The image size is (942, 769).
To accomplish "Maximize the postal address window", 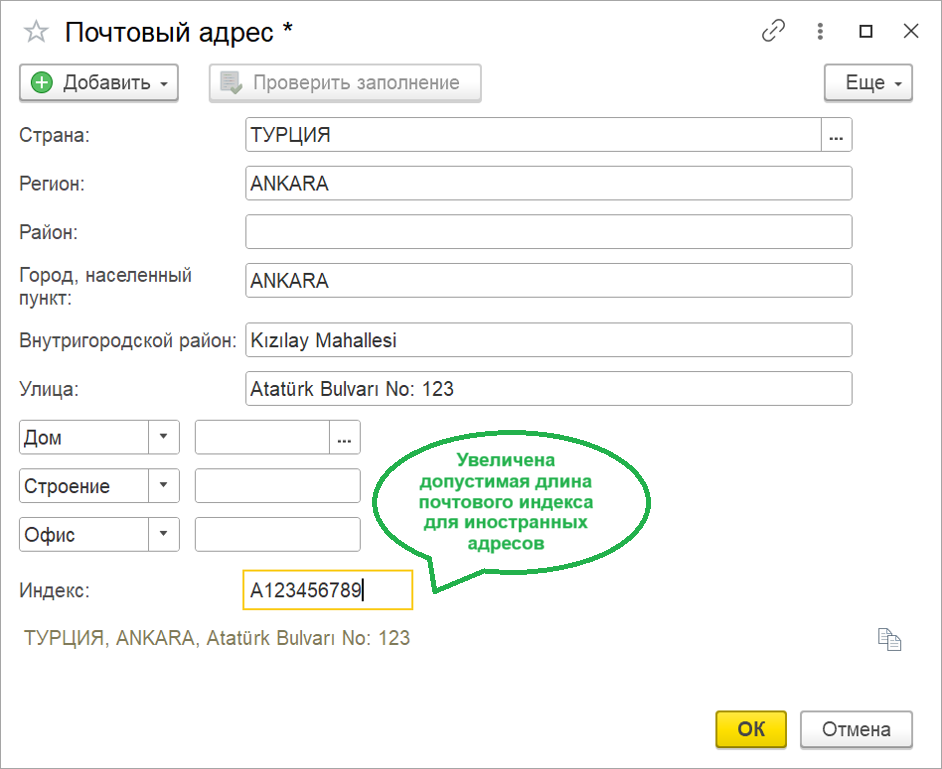I will [866, 32].
